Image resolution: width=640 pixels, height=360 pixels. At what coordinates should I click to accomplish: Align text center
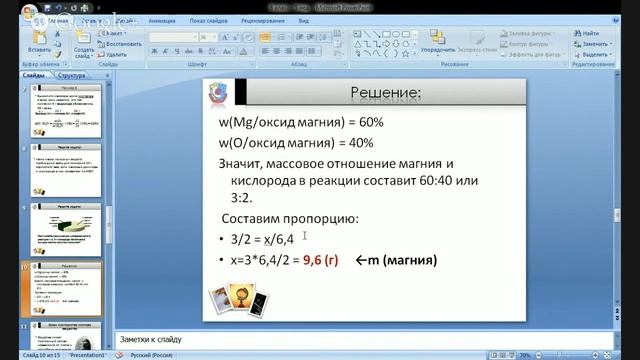(277, 51)
